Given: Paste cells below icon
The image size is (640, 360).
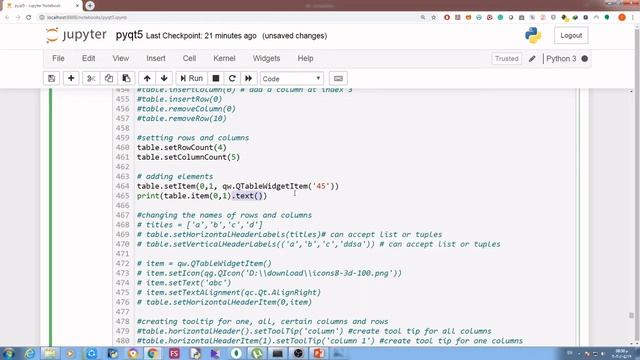Looking at the screenshot, I should (126, 78).
